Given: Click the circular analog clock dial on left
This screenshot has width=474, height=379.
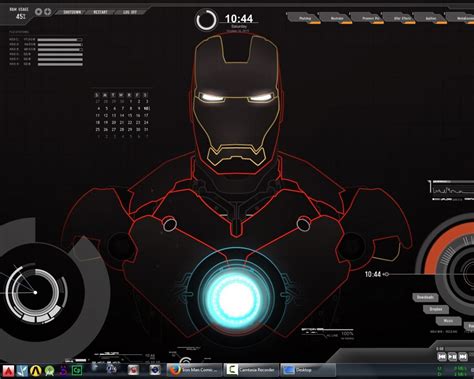Looking at the screenshot, I should (35, 292).
